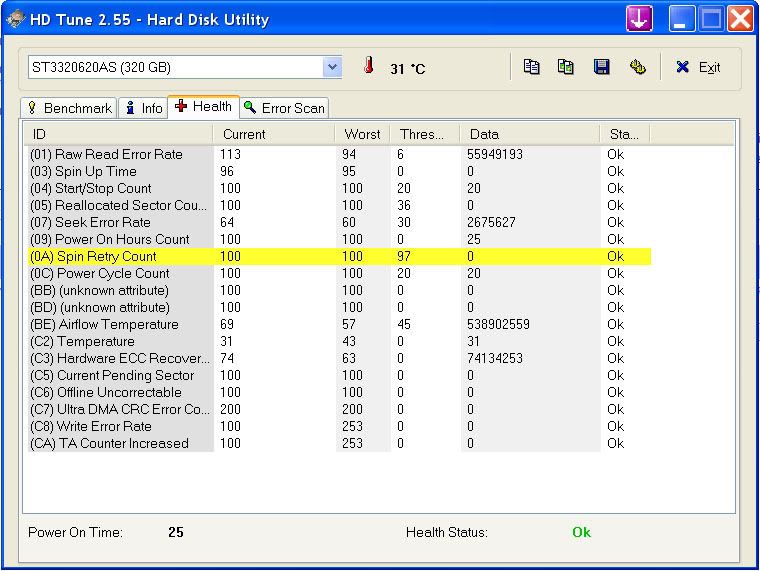Click the highlighted (0A) Spin Retry Count row
The width and height of the screenshot is (760, 571).
339,256
